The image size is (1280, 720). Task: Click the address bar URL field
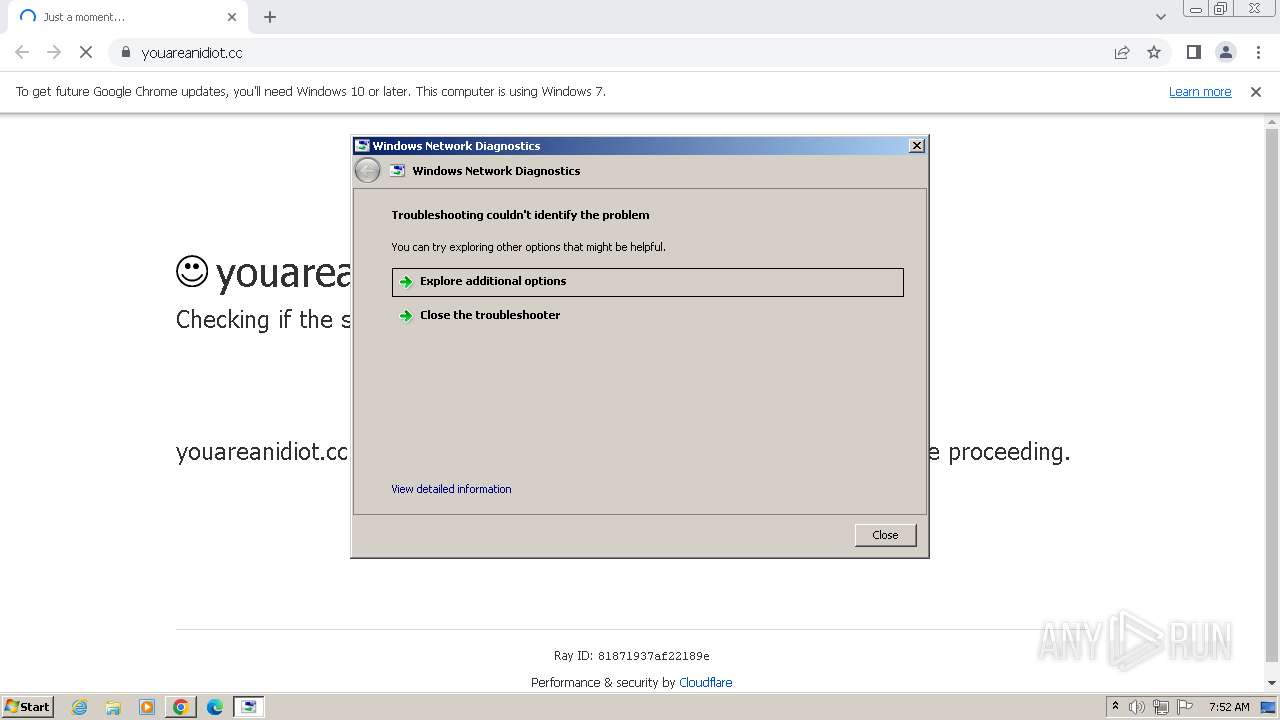620,52
